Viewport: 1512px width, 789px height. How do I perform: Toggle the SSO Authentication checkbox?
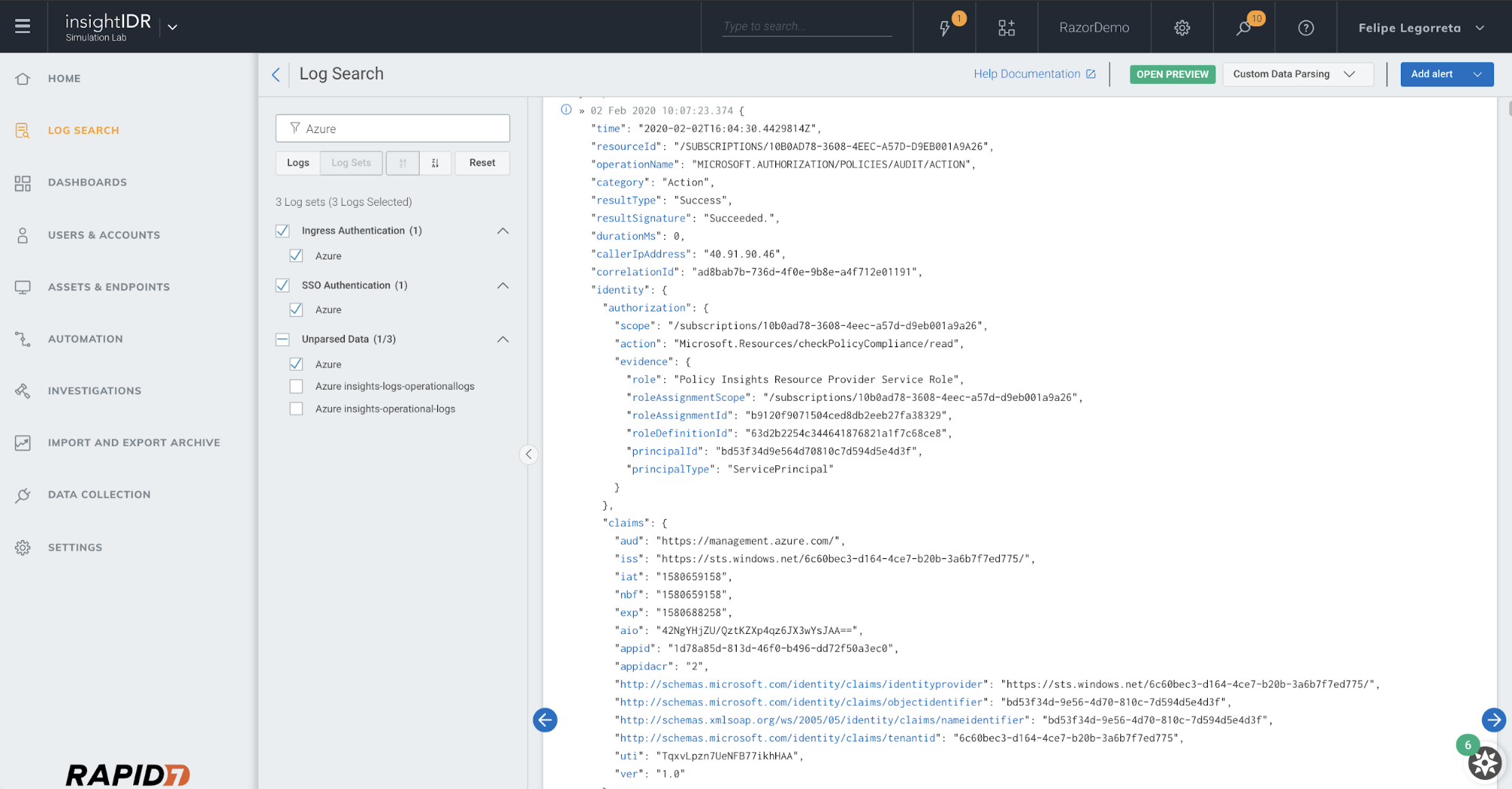tap(283, 285)
